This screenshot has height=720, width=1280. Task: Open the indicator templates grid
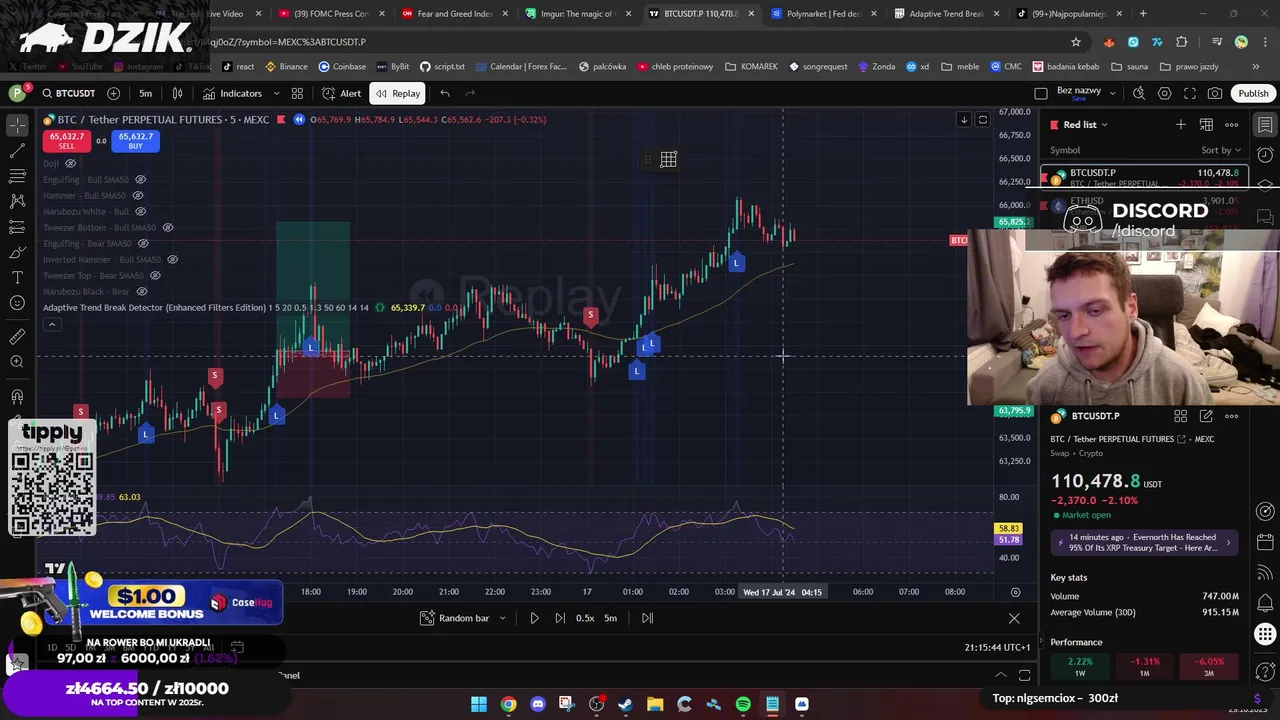click(x=297, y=93)
